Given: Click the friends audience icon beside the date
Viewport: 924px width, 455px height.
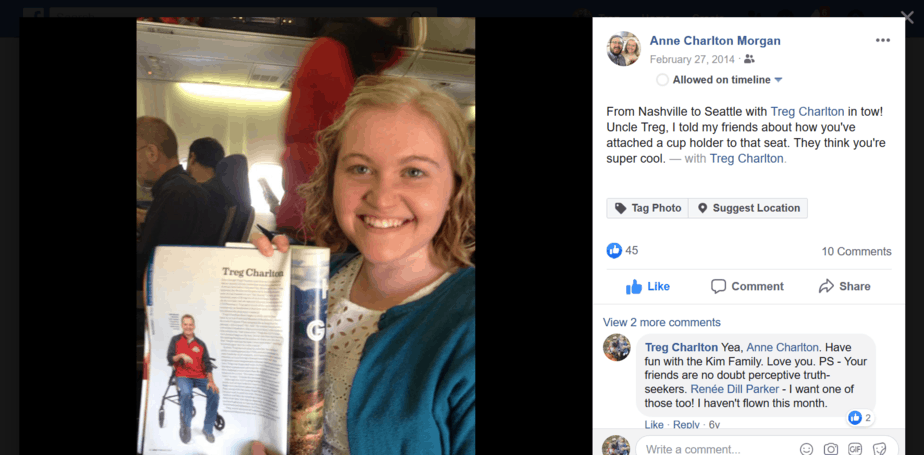Looking at the screenshot, I should 749,59.
